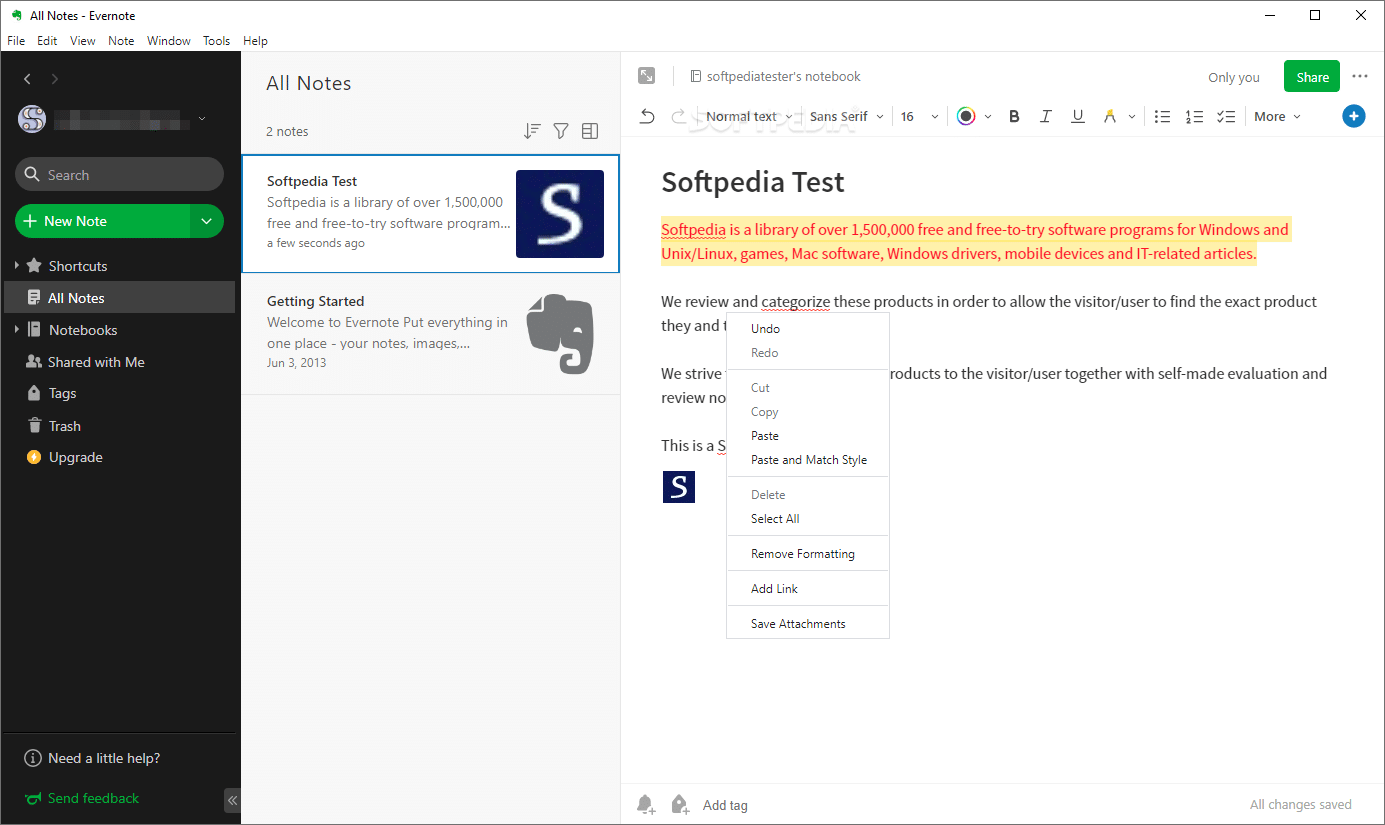Choose Paste and Match Style

coord(808,460)
